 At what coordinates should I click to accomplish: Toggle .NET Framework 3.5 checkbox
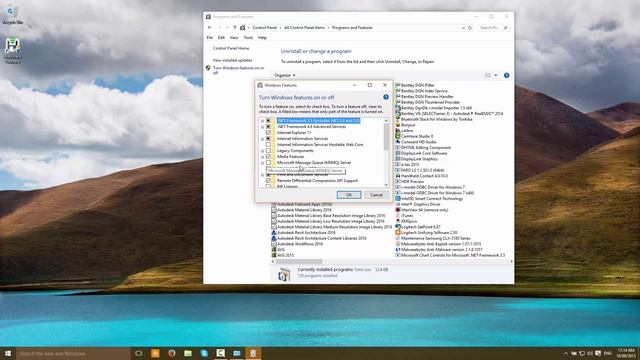point(268,121)
